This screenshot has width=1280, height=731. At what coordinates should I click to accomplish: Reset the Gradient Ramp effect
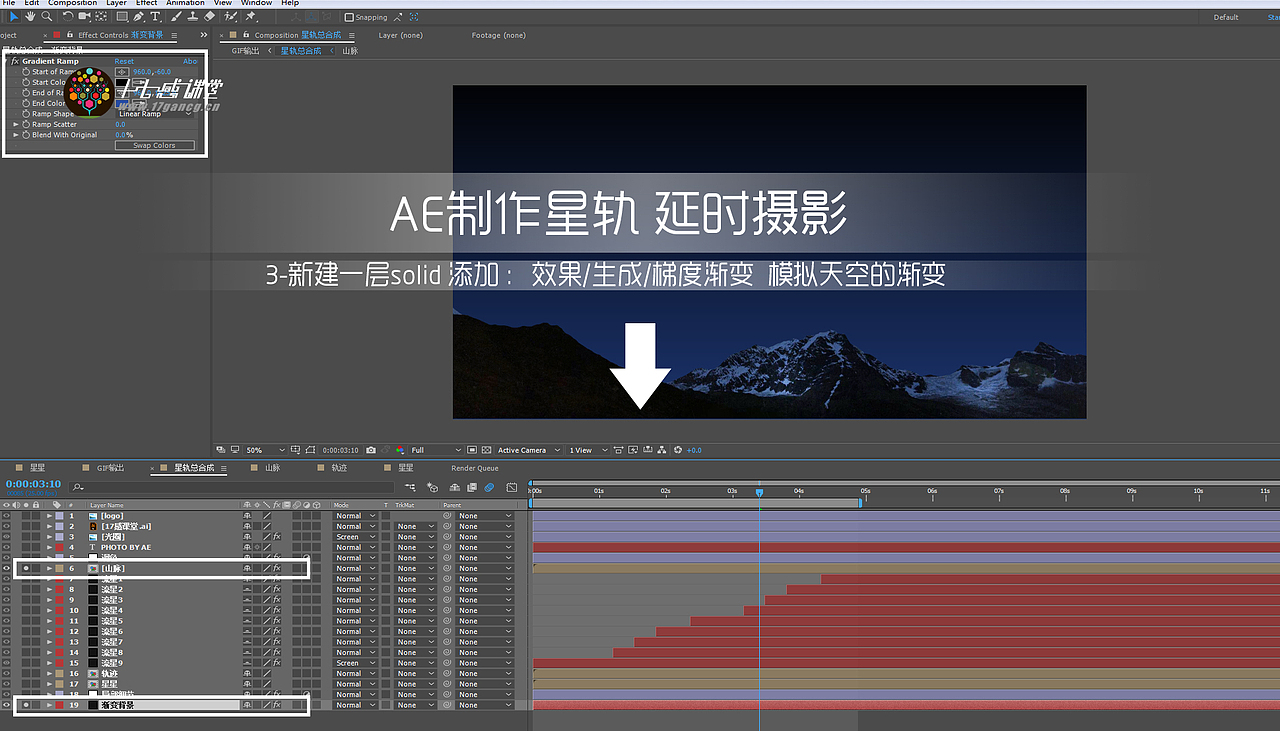coord(124,61)
